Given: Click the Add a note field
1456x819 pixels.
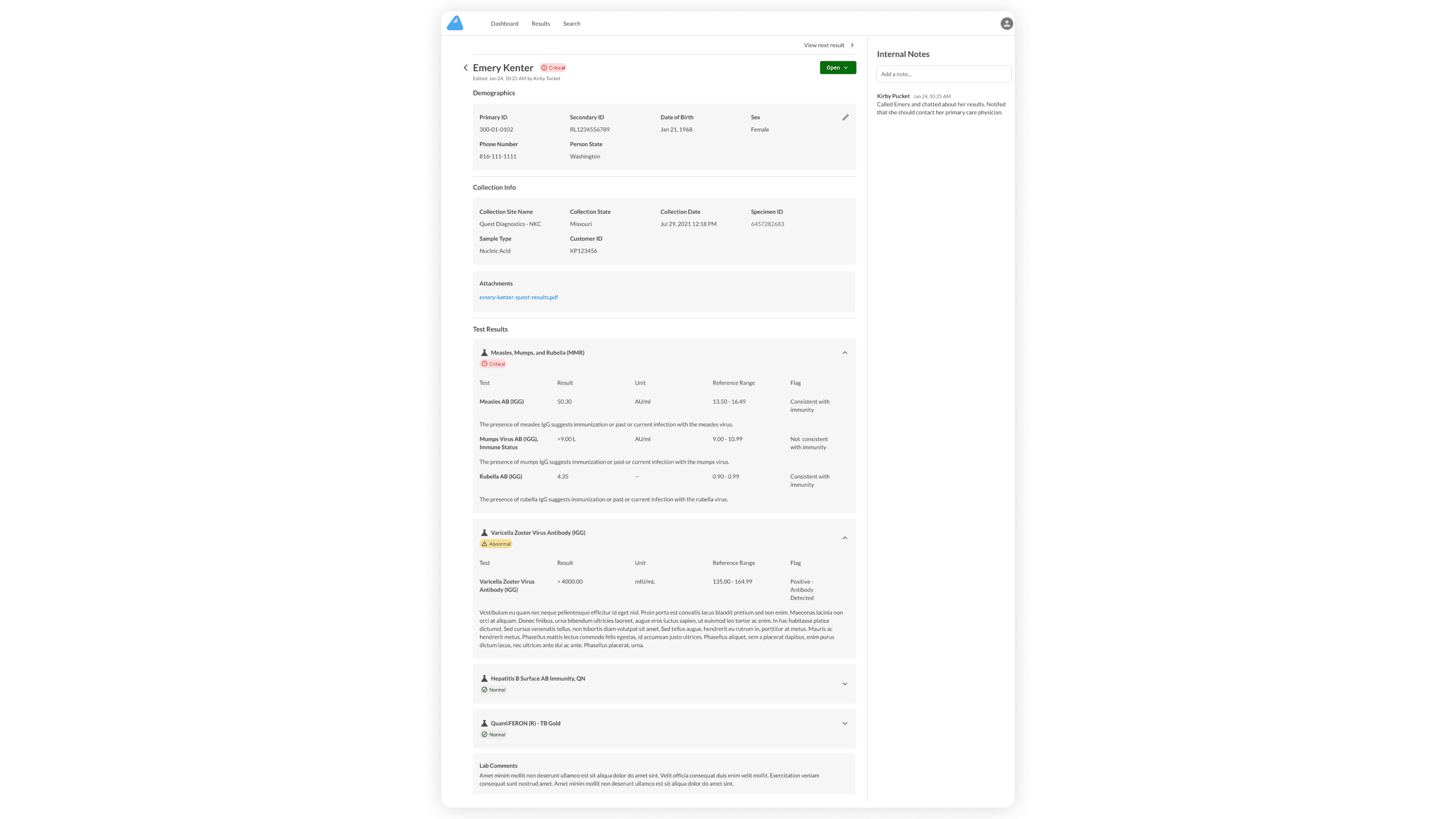Looking at the screenshot, I should (x=944, y=74).
